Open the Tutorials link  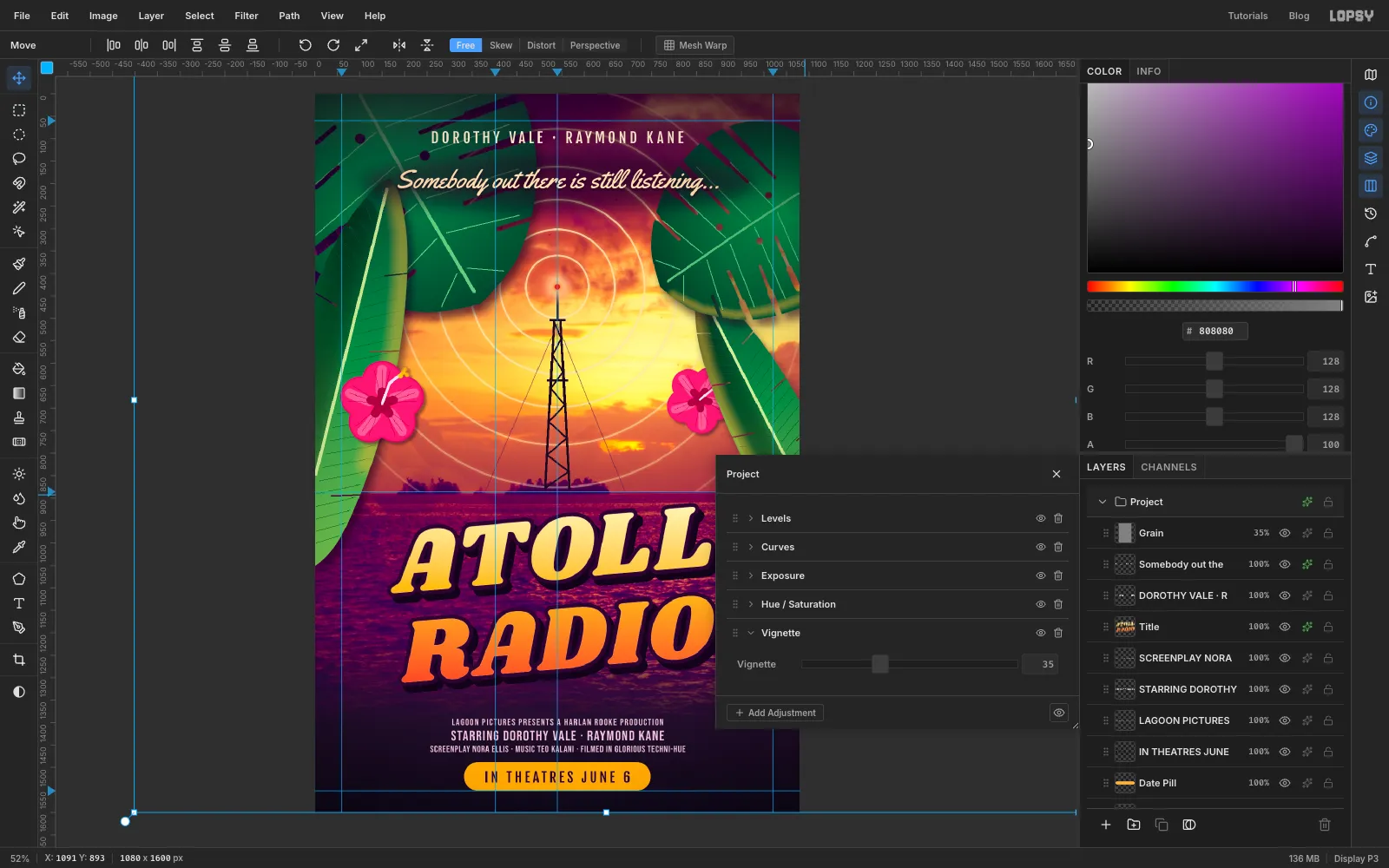(1247, 16)
